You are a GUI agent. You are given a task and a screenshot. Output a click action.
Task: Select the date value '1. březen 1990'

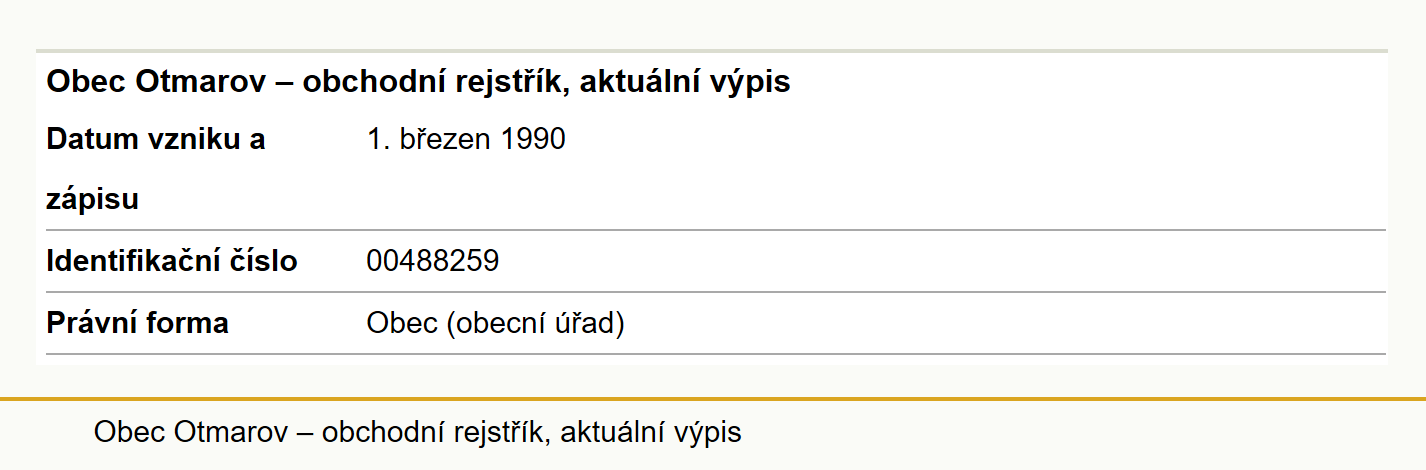[466, 139]
